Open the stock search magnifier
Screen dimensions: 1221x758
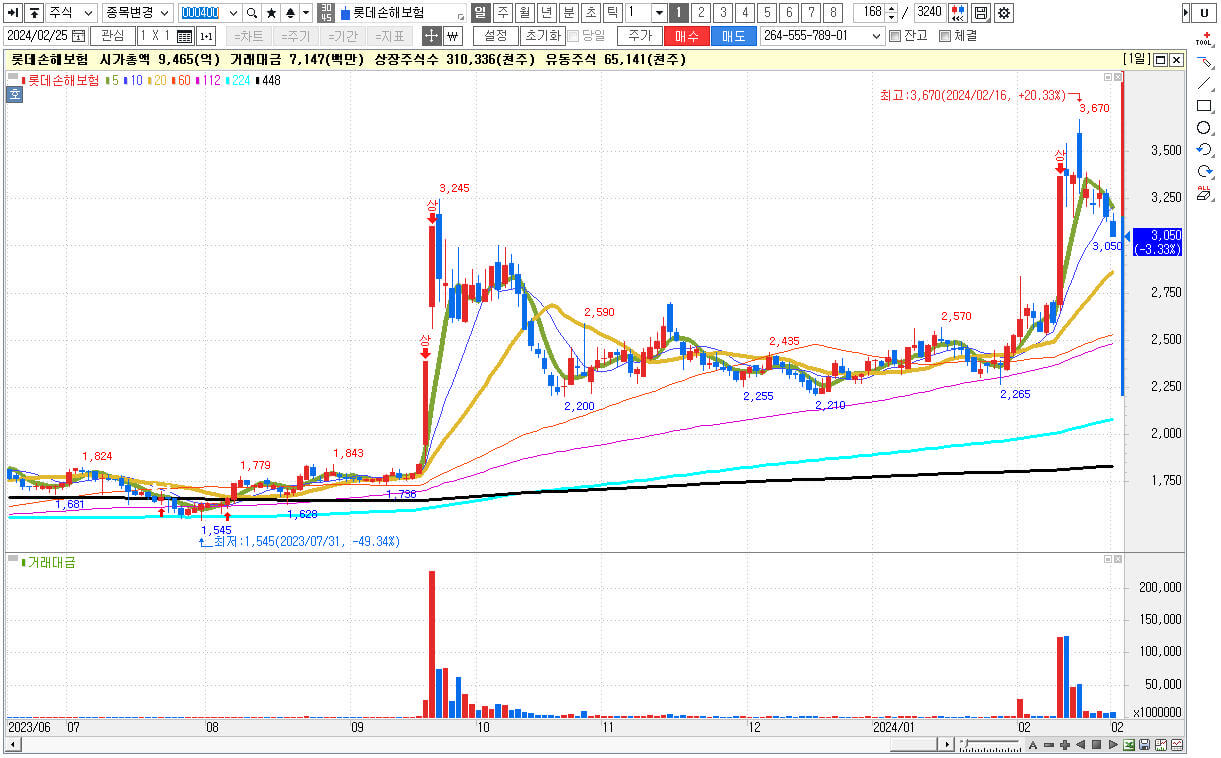[251, 13]
